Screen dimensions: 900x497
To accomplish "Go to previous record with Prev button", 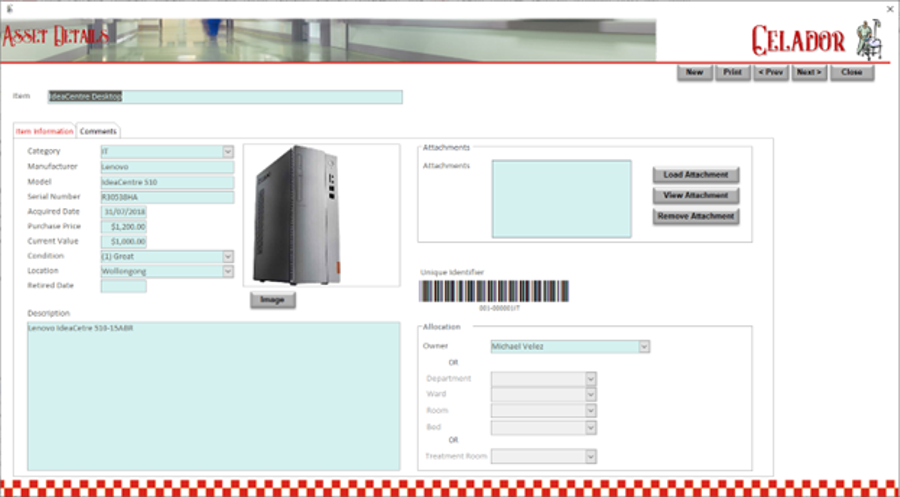I will tap(770, 72).
